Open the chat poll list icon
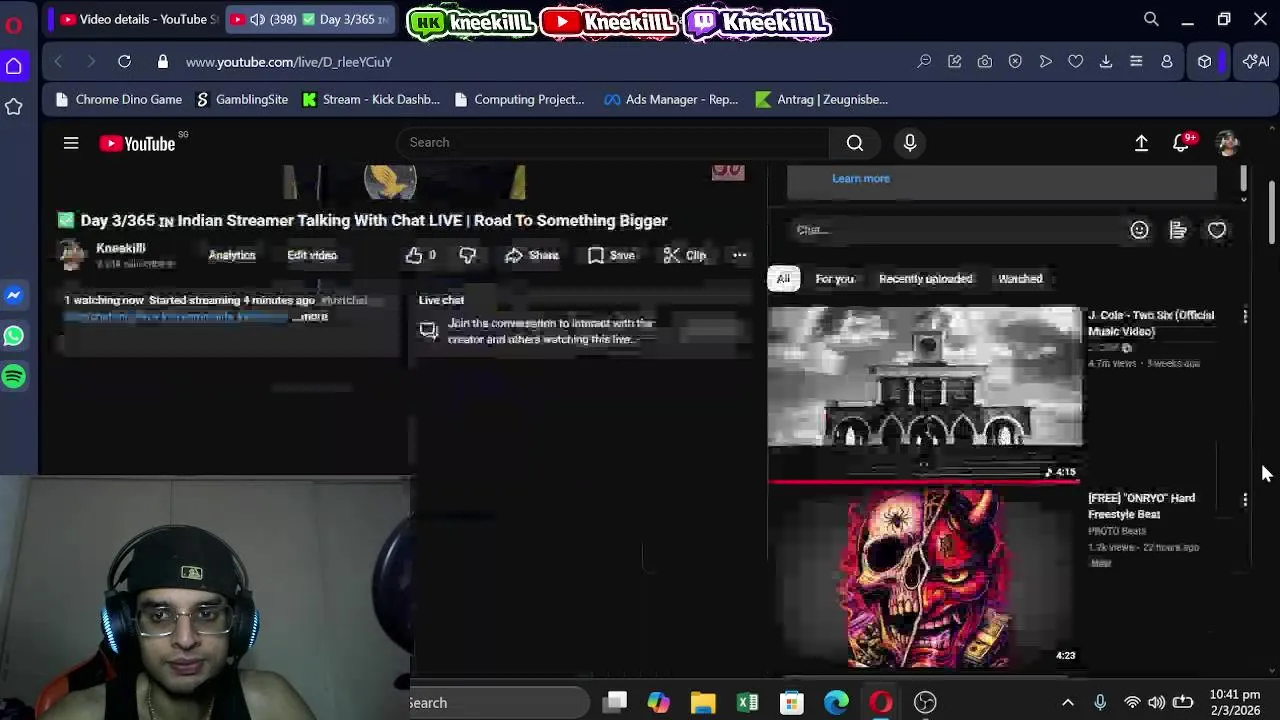 [1178, 230]
